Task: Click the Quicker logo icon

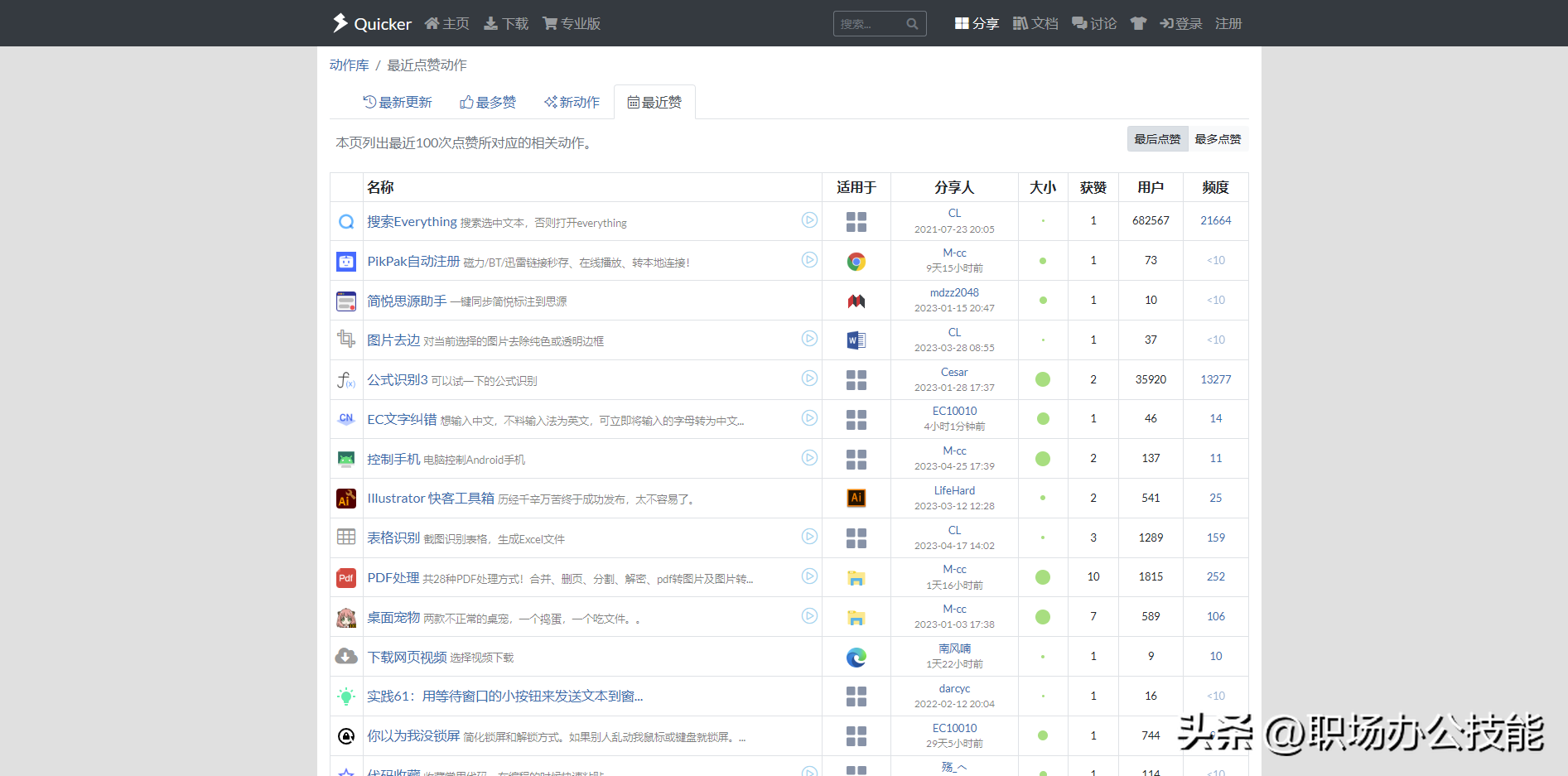Action: coord(340,23)
